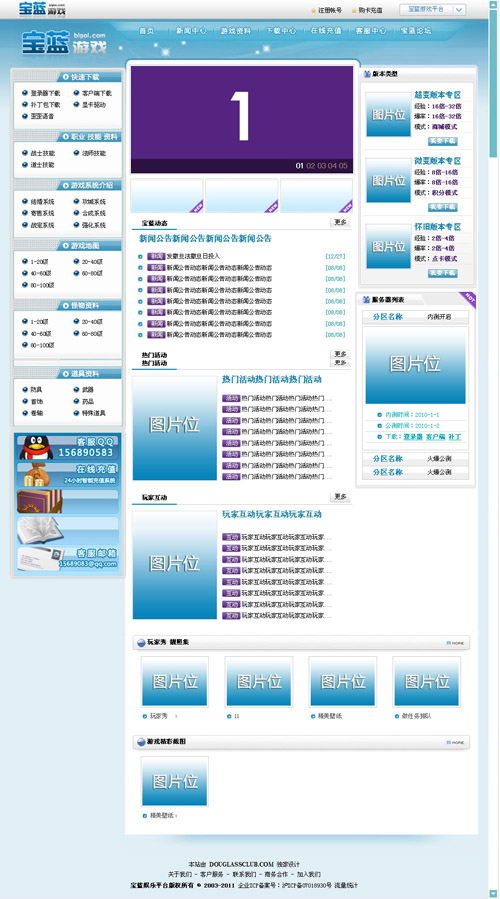Viewport: 500px width, 899px height.
Task: Click the download button under 超变版本专区
Action: (x=442, y=141)
